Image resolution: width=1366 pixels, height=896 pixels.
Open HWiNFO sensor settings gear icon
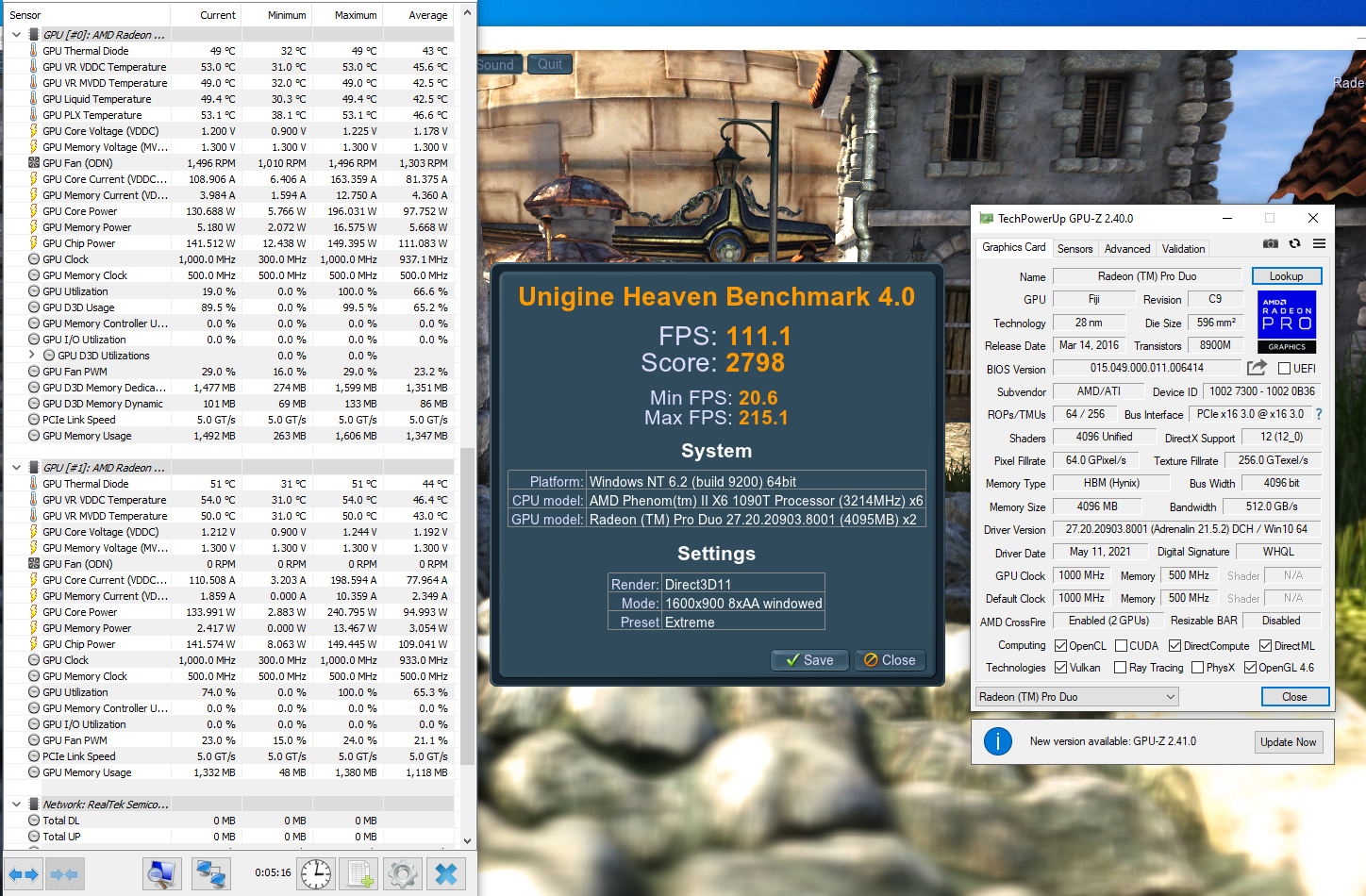(x=403, y=874)
